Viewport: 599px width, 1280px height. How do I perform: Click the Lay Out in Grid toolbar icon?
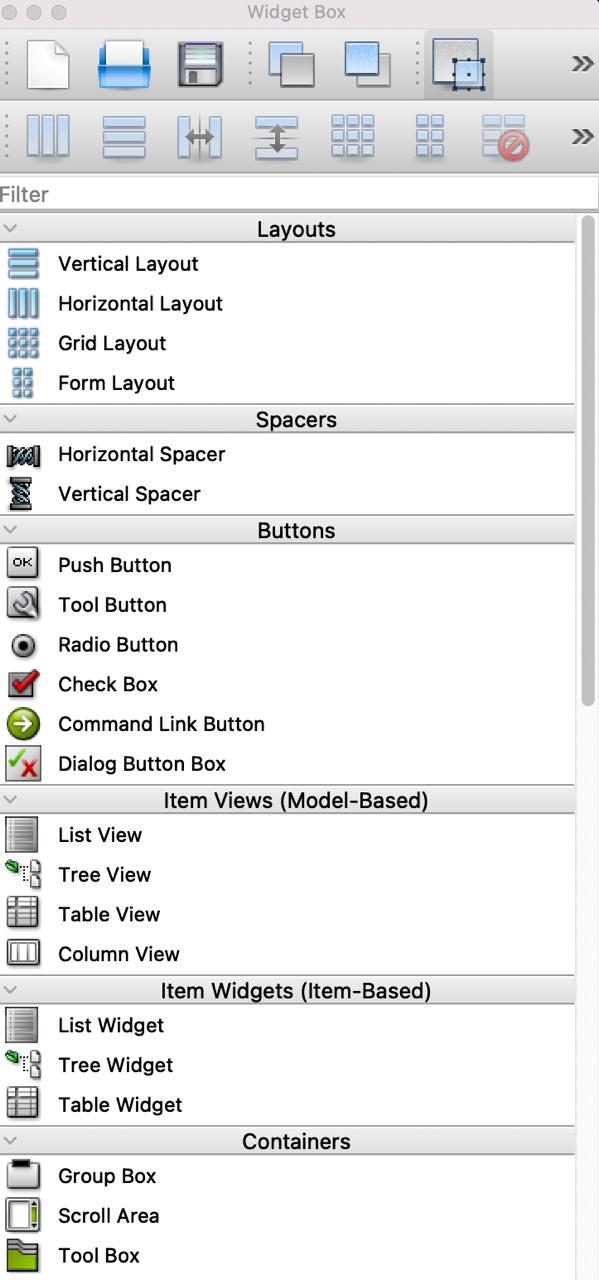(353, 136)
